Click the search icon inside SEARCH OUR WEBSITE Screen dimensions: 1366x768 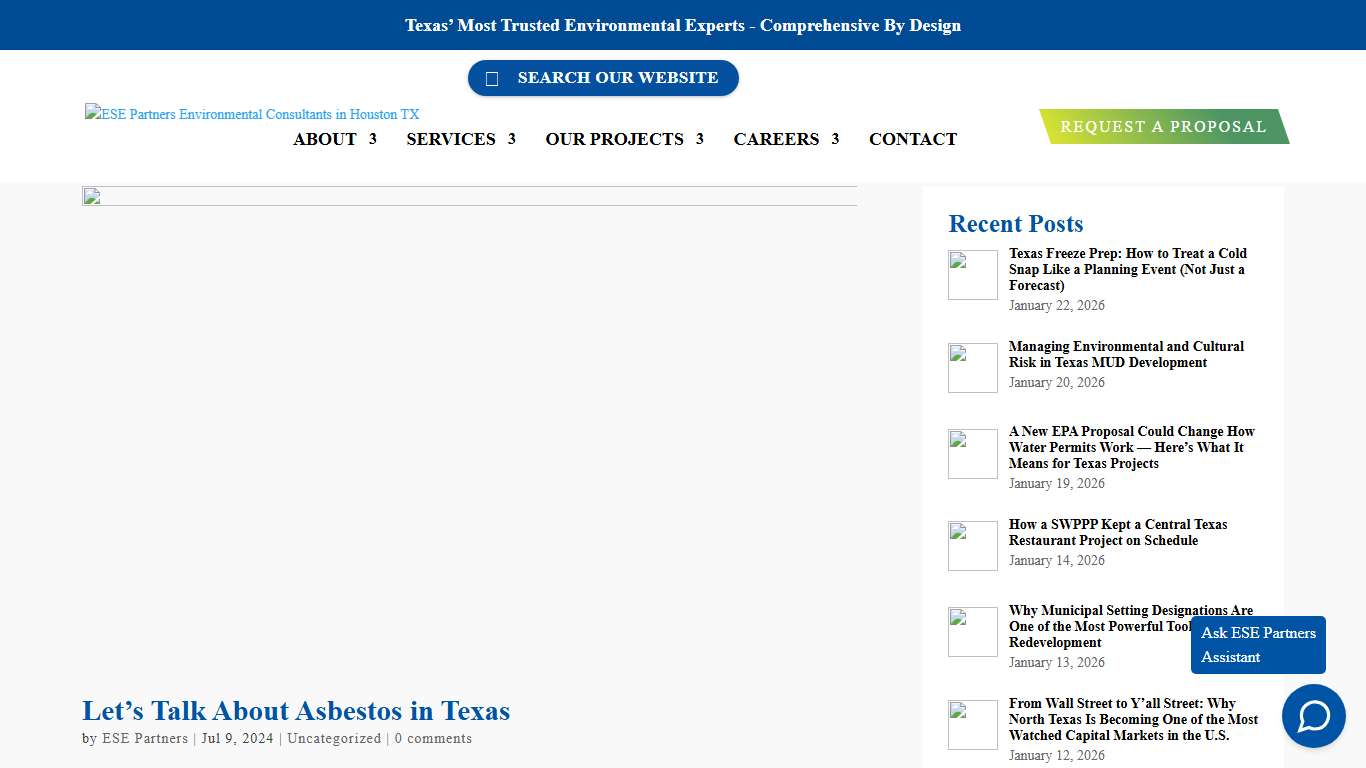coord(492,78)
